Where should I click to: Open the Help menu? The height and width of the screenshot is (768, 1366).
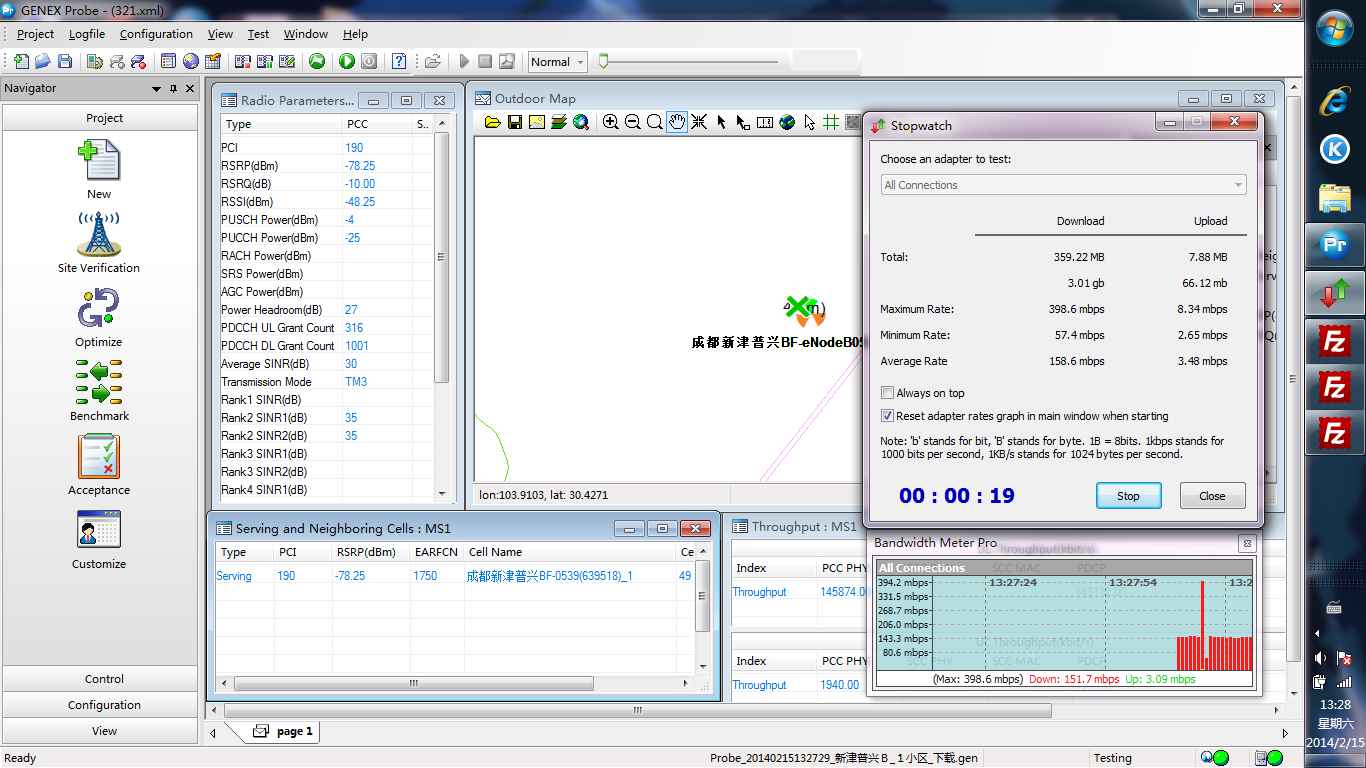[355, 34]
